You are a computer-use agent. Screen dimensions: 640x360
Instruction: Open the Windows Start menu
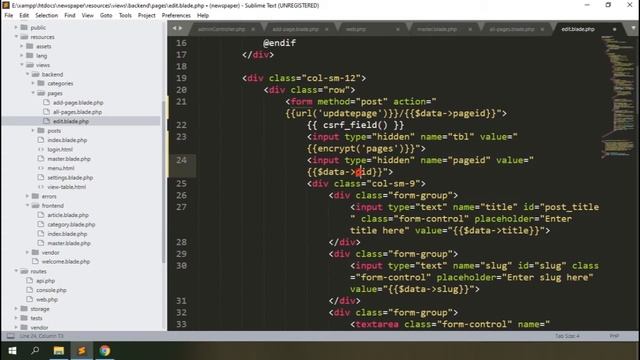click(x=12, y=351)
